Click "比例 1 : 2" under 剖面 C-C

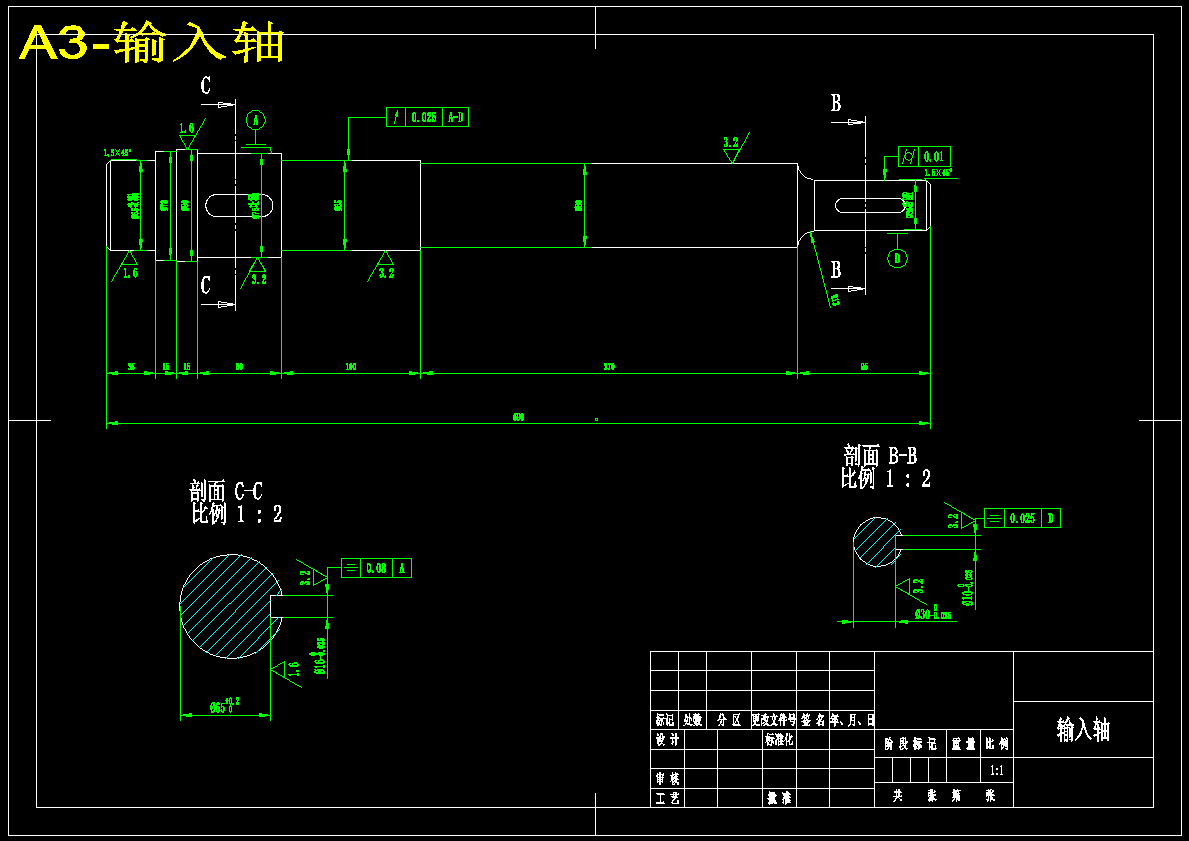[x=237, y=514]
